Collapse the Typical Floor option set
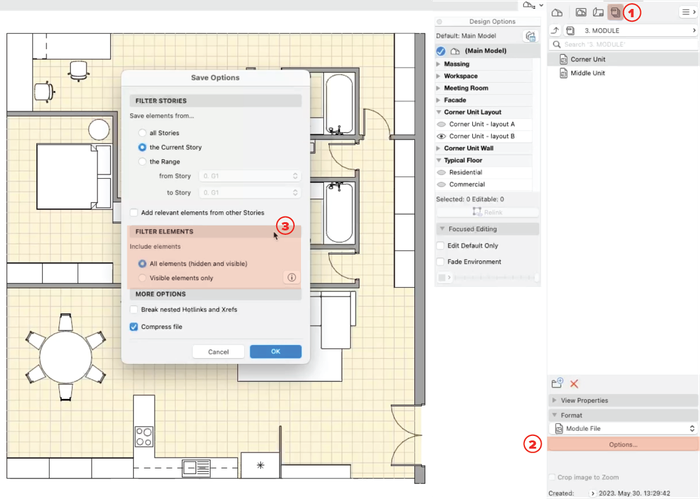 (439, 160)
